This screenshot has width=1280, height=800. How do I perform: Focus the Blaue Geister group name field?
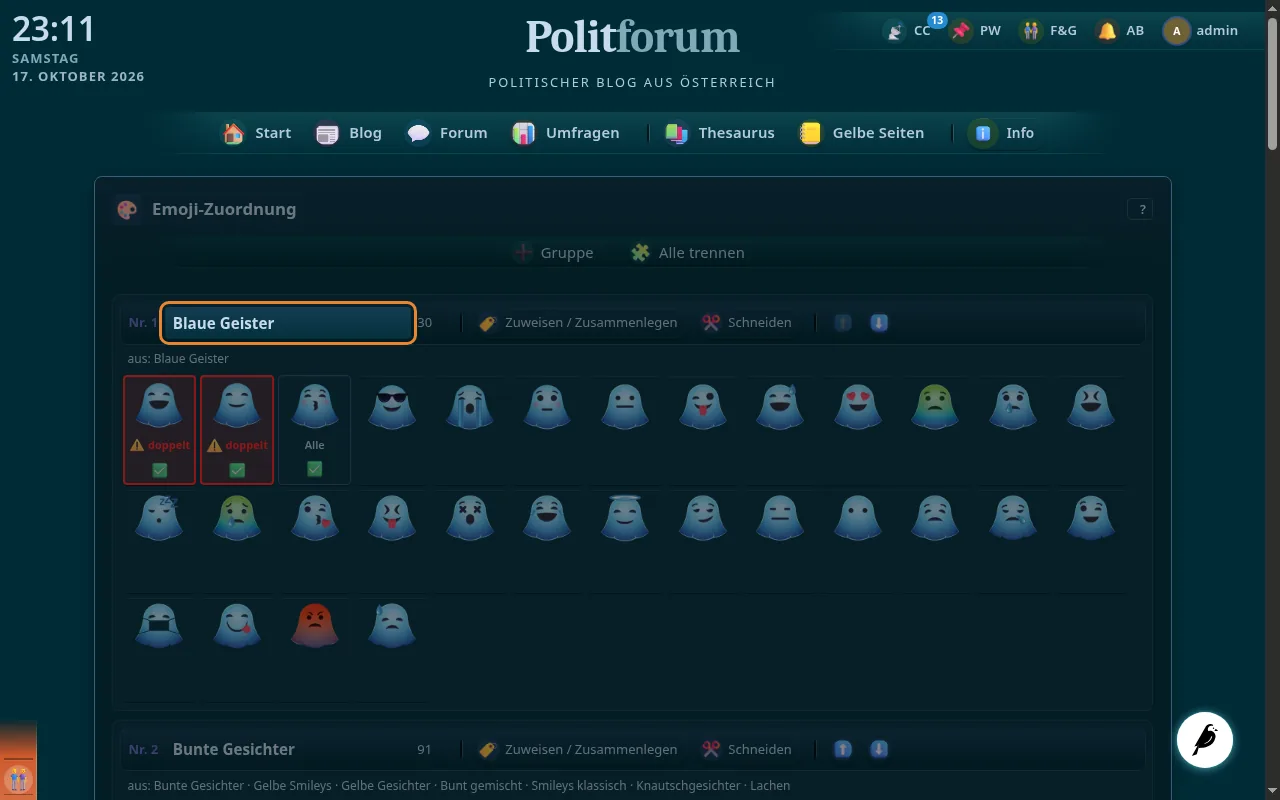tap(288, 323)
